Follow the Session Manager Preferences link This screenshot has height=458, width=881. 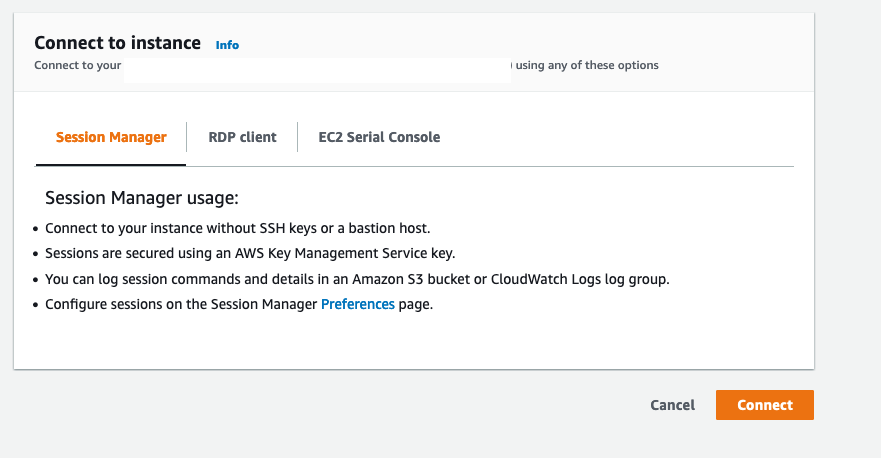[x=357, y=304]
